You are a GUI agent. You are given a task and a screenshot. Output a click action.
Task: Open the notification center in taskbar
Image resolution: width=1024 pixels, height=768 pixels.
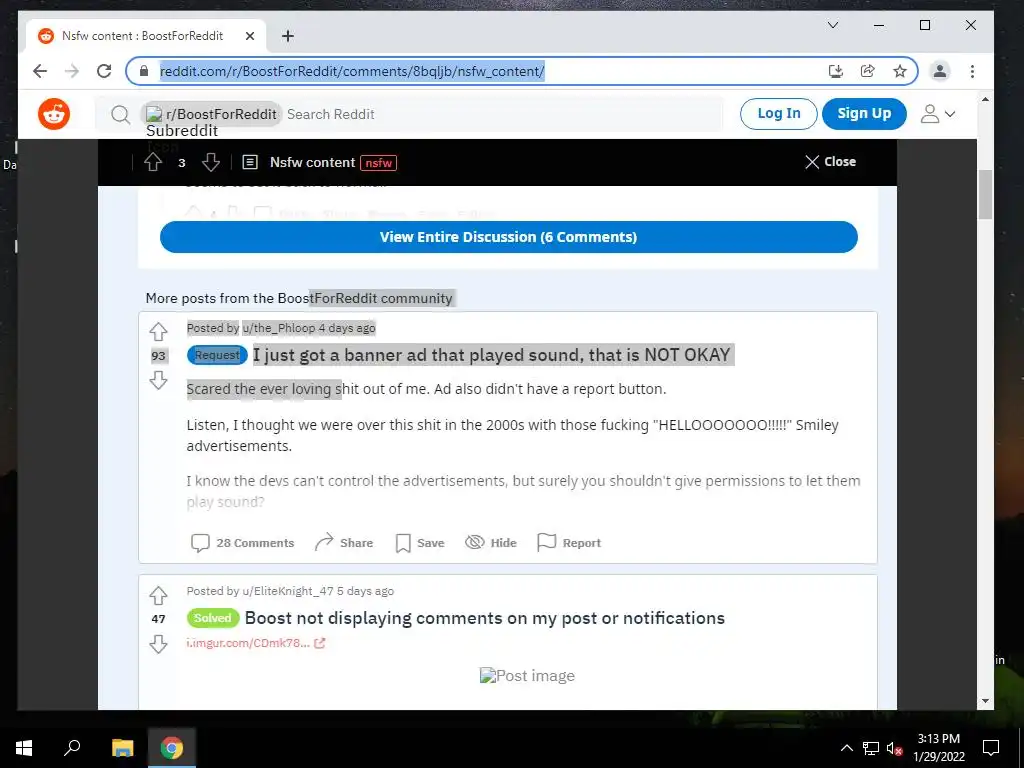[991, 748]
